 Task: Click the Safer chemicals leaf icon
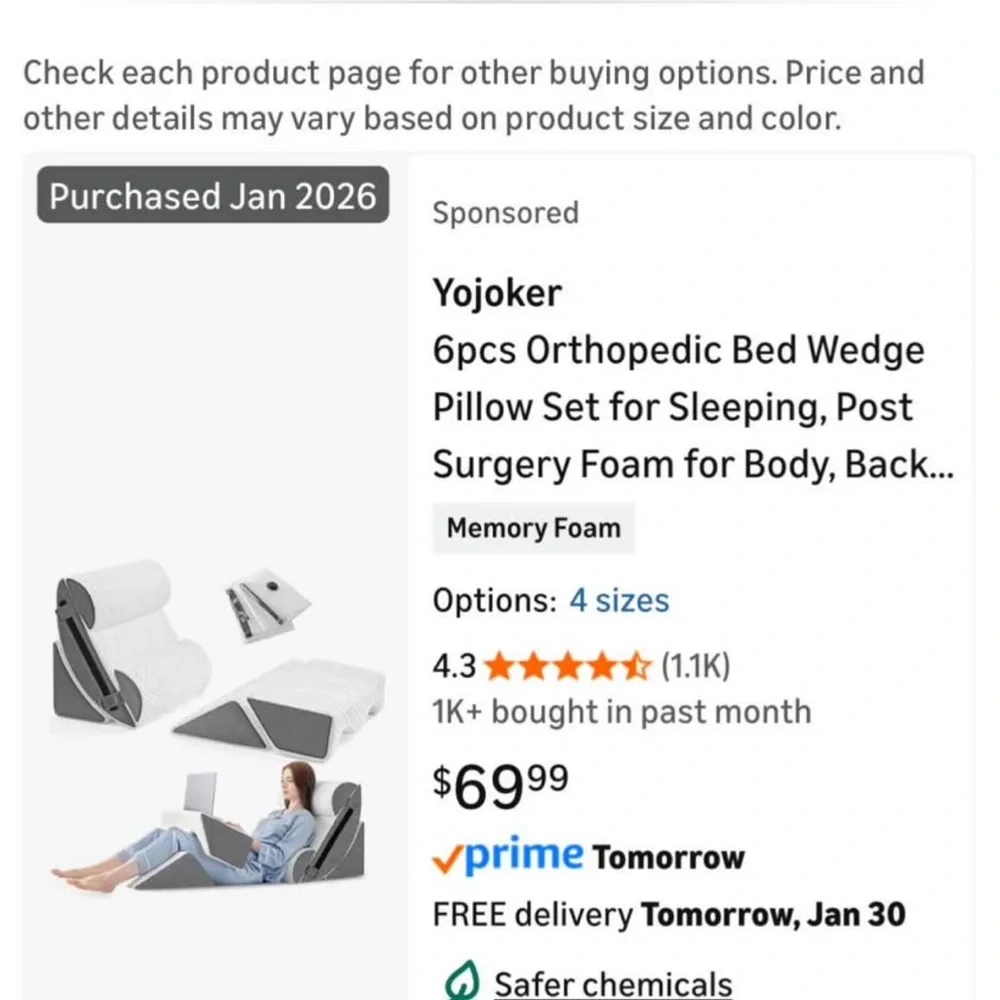point(460,983)
